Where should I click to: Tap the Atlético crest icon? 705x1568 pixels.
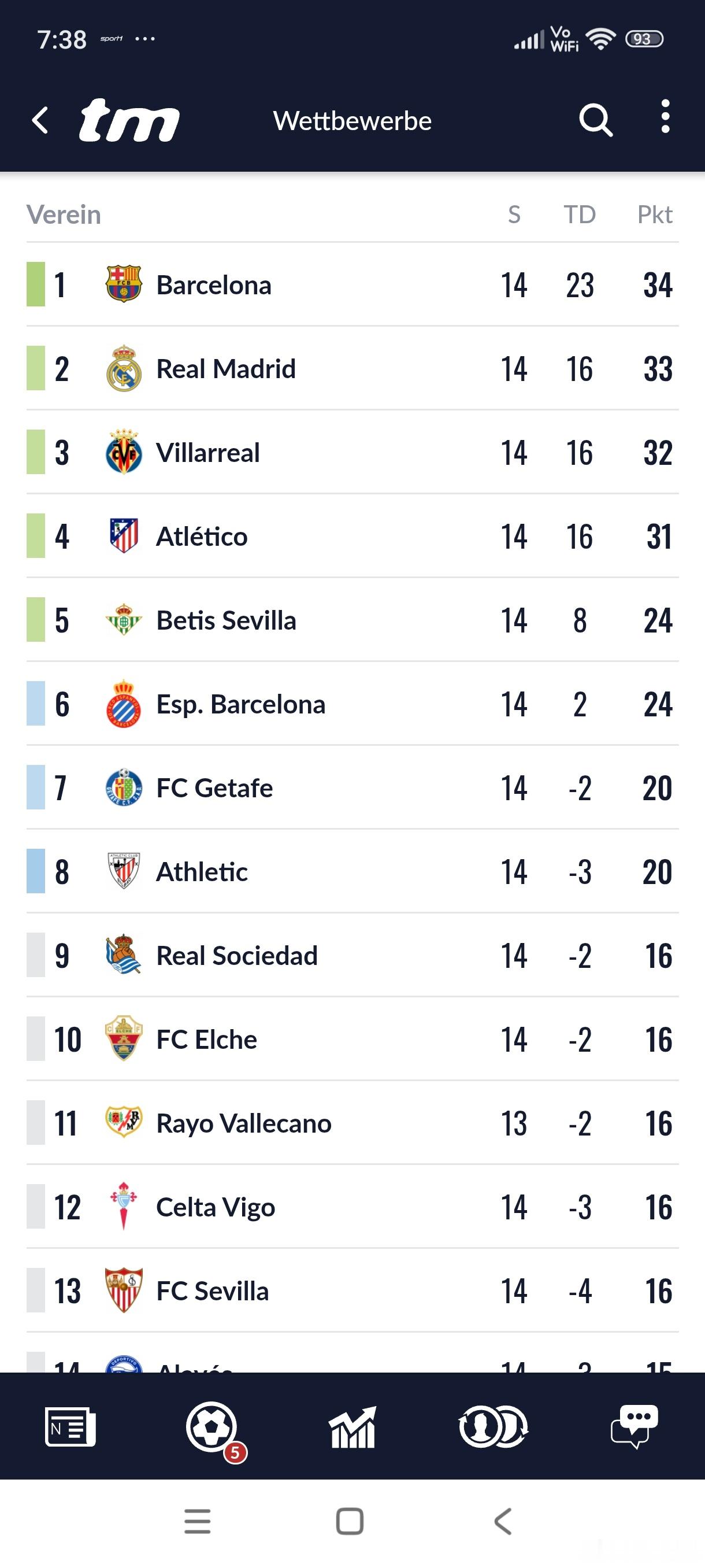124,537
